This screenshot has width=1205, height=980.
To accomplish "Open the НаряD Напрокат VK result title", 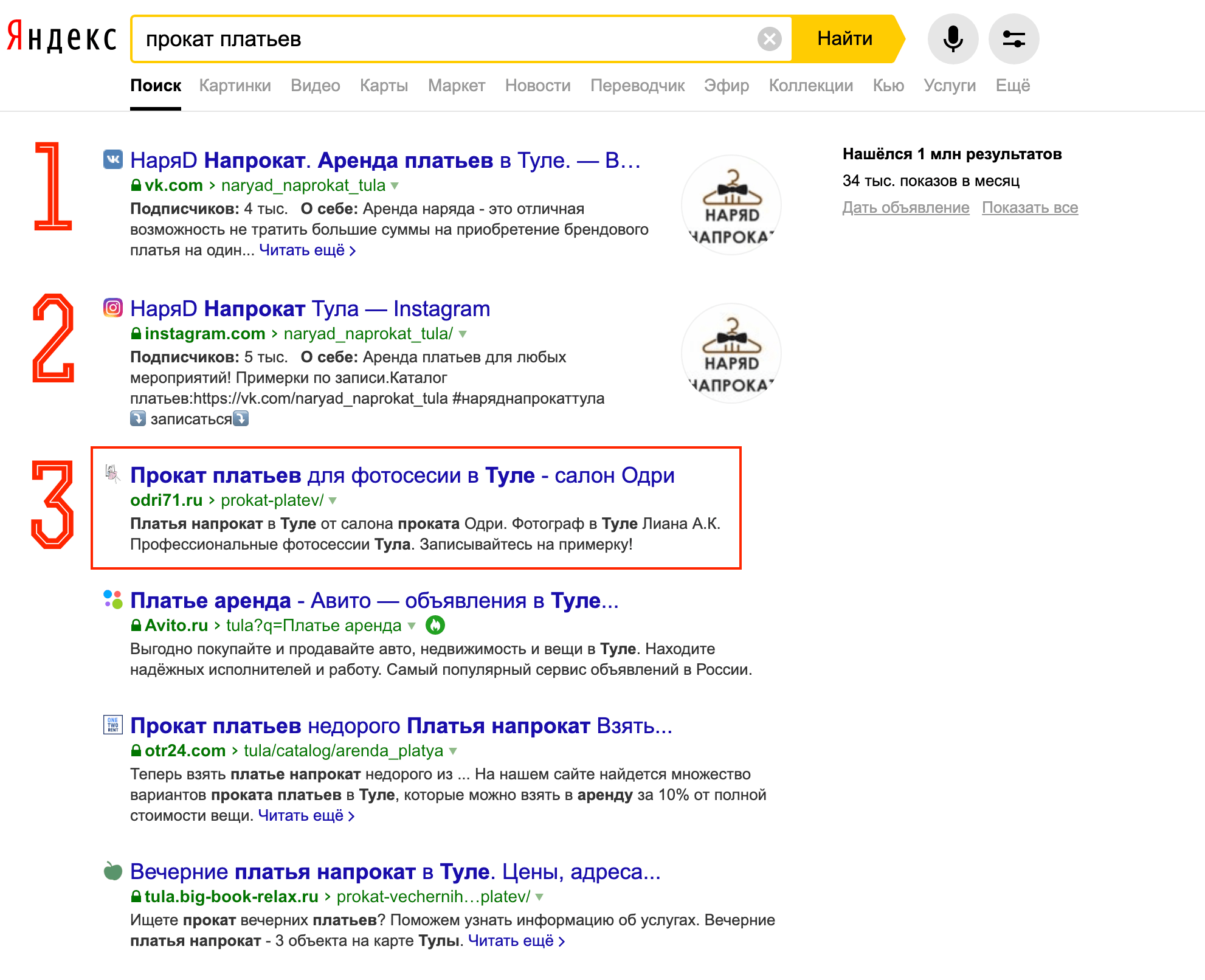I will coord(385,160).
